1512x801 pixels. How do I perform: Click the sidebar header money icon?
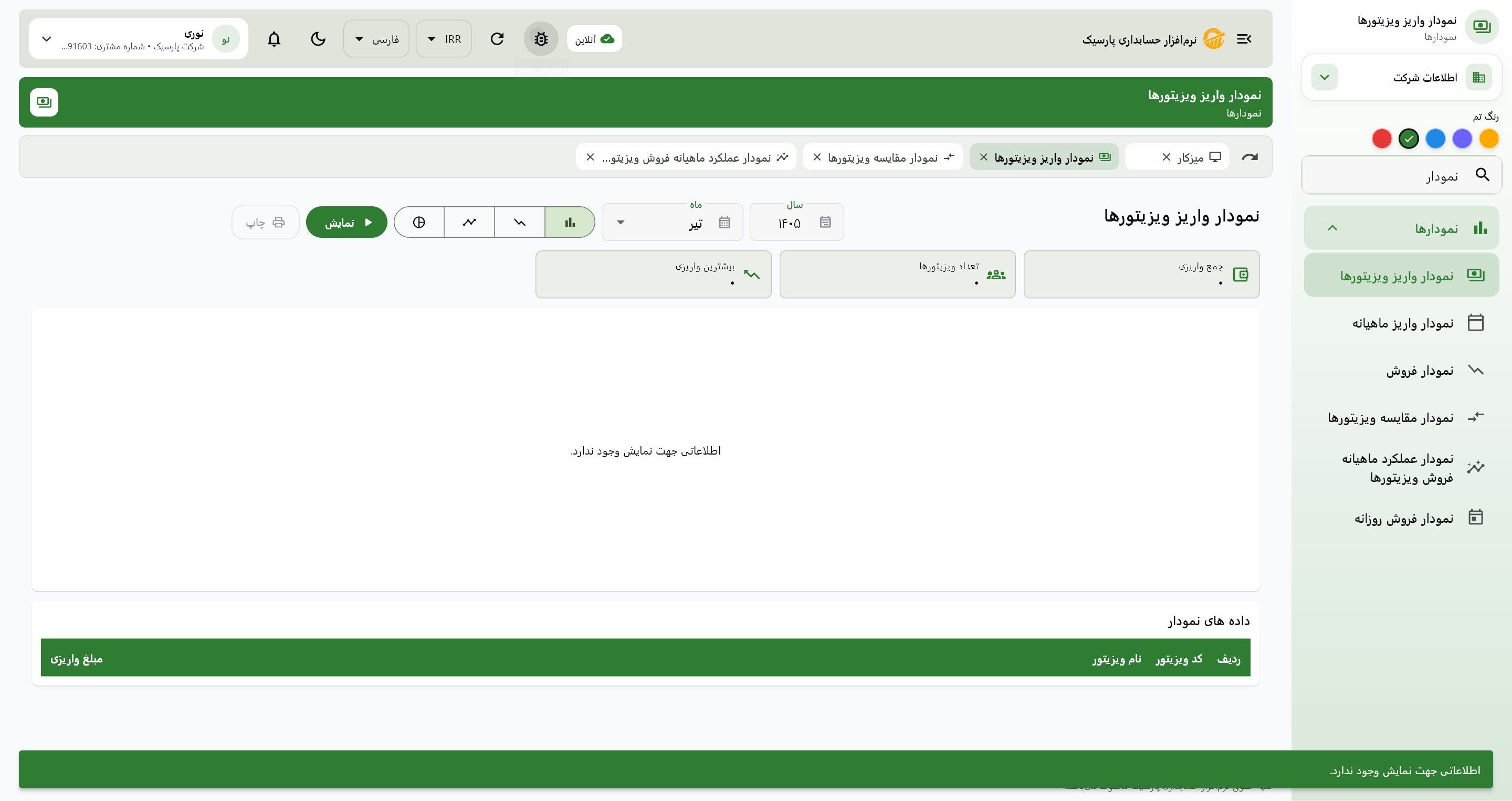point(1482,26)
